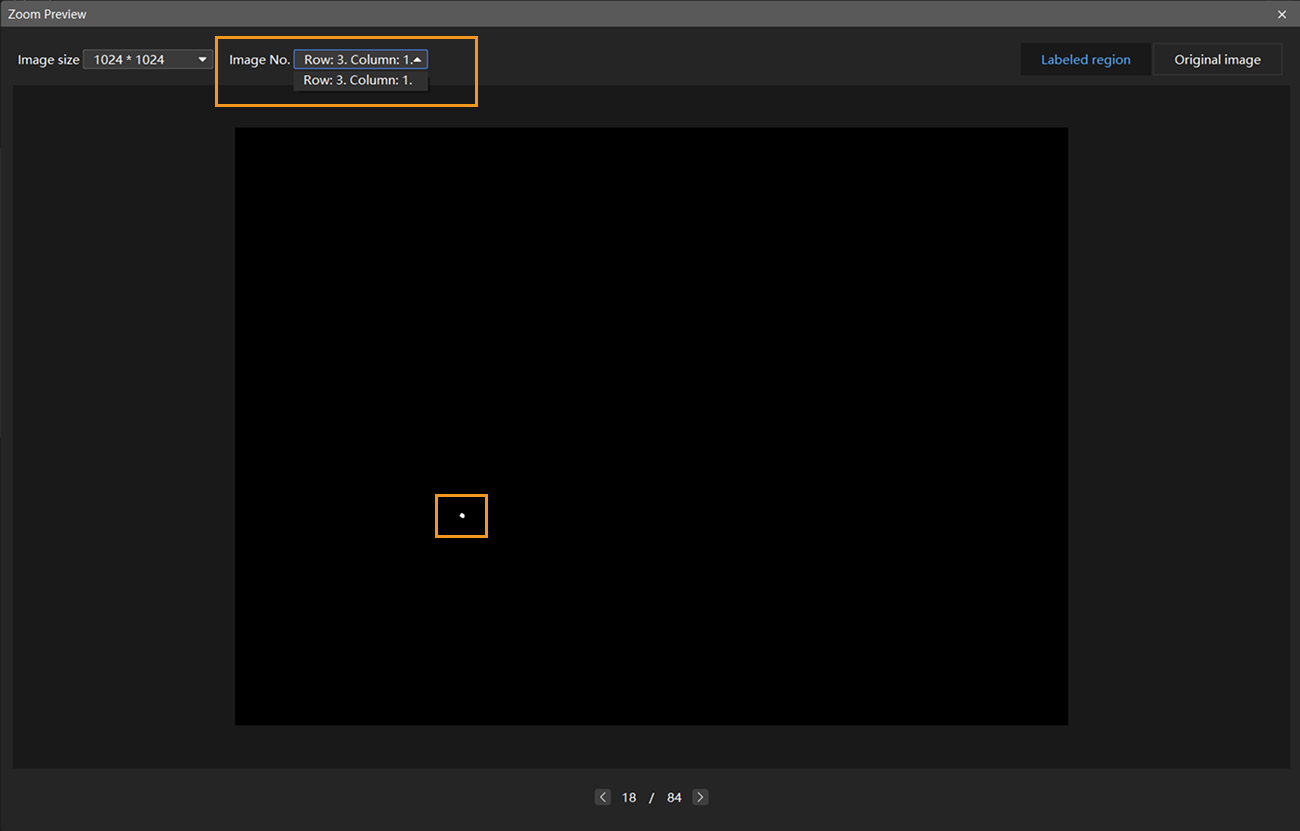Screen dimensions: 1300x831
Task: Switch to Labeled region view
Action: [1086, 60]
